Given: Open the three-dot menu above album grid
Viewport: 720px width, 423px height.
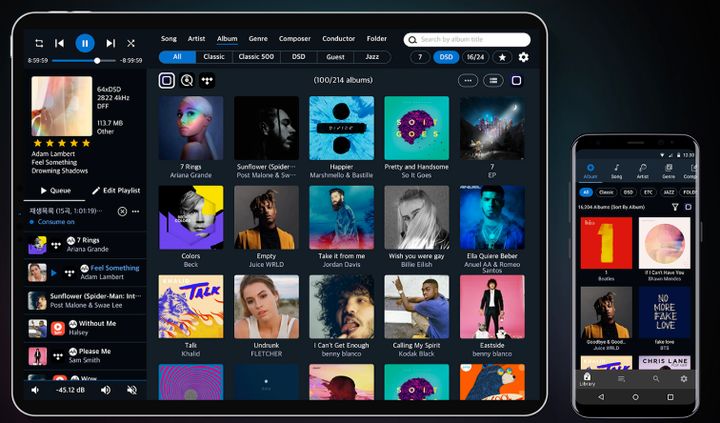Looking at the screenshot, I should point(467,80).
